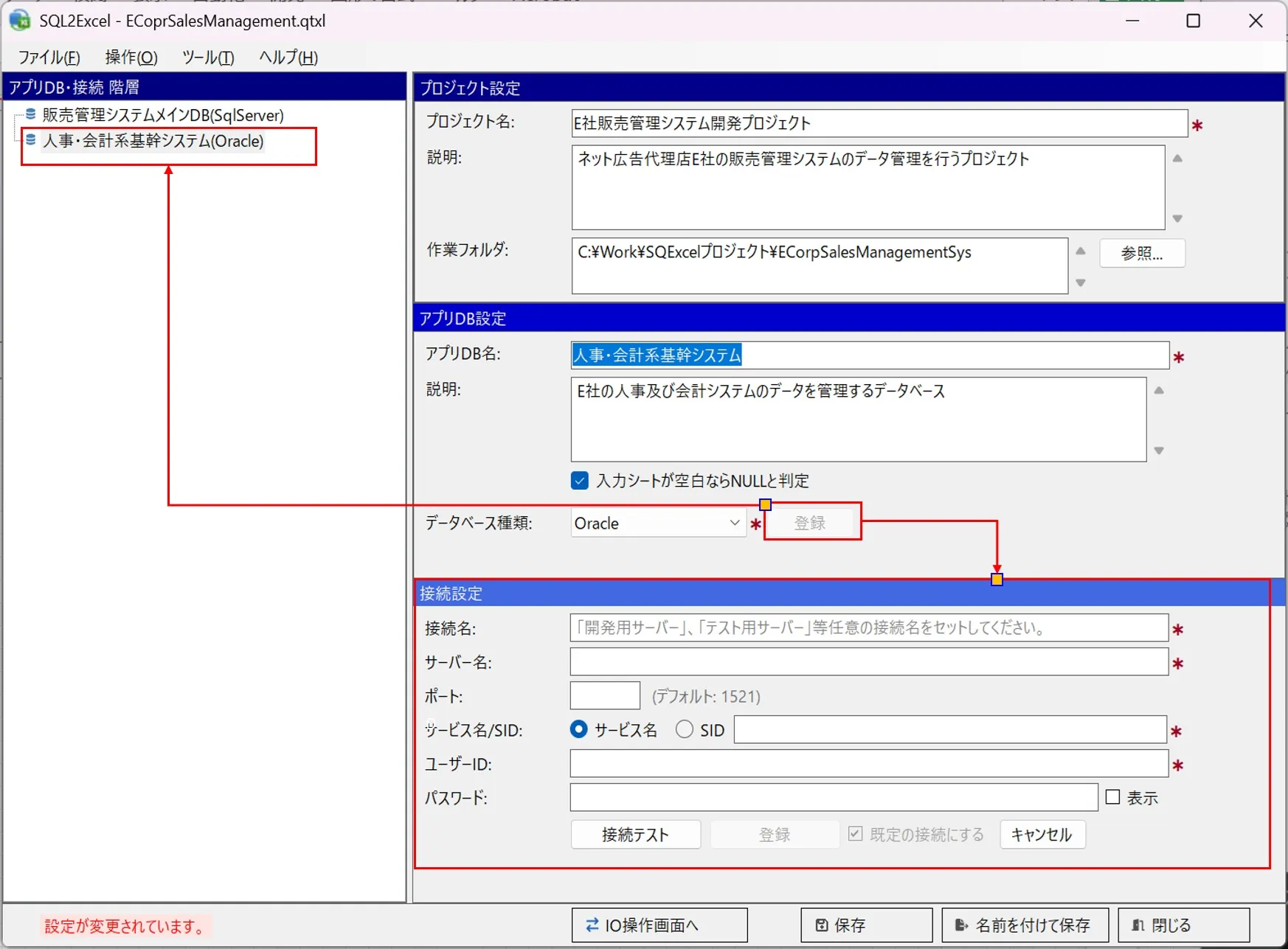
Task: Click 登録 button next to データベース種類
Action: click(810, 523)
